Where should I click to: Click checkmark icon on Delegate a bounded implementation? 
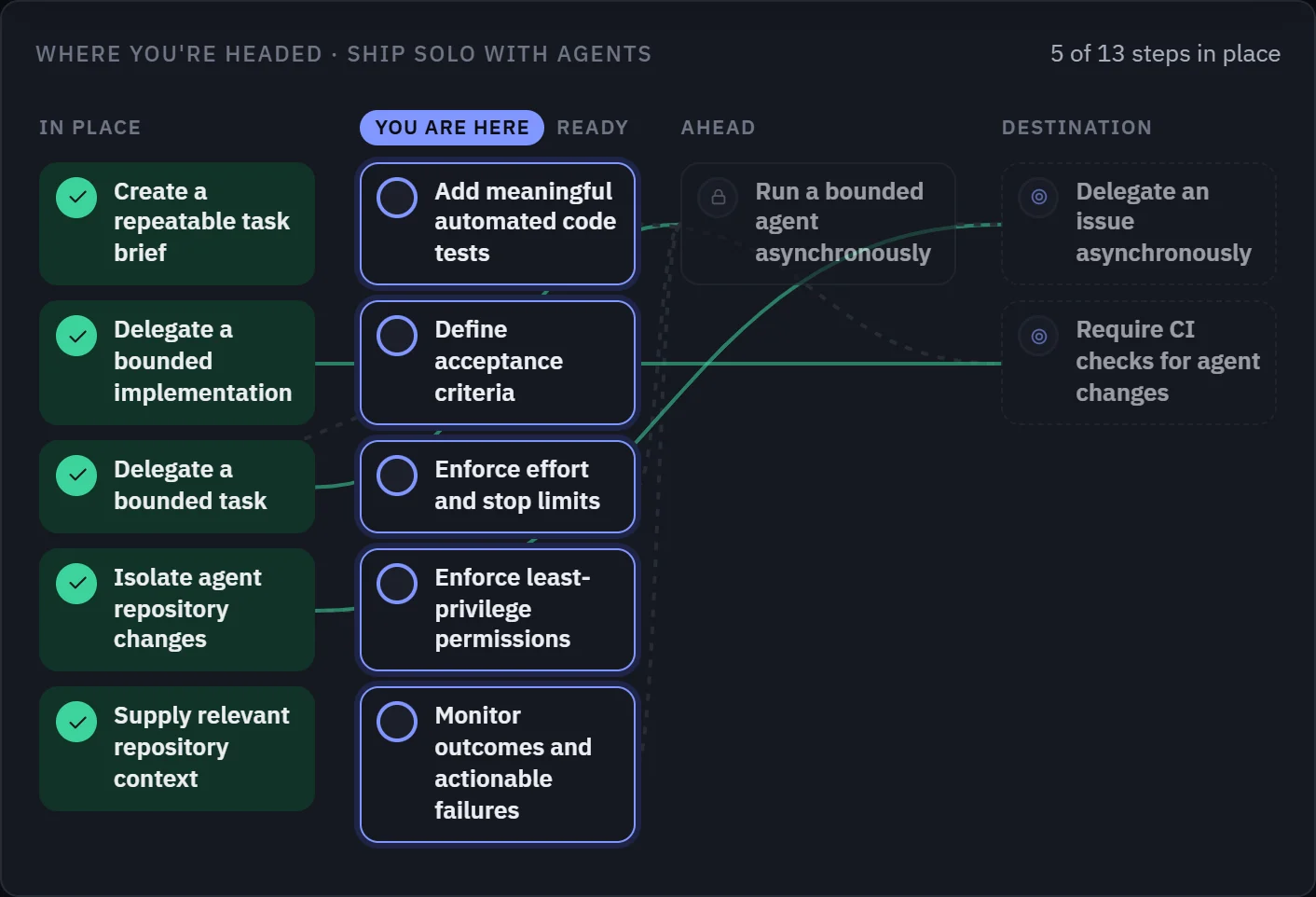[76, 336]
